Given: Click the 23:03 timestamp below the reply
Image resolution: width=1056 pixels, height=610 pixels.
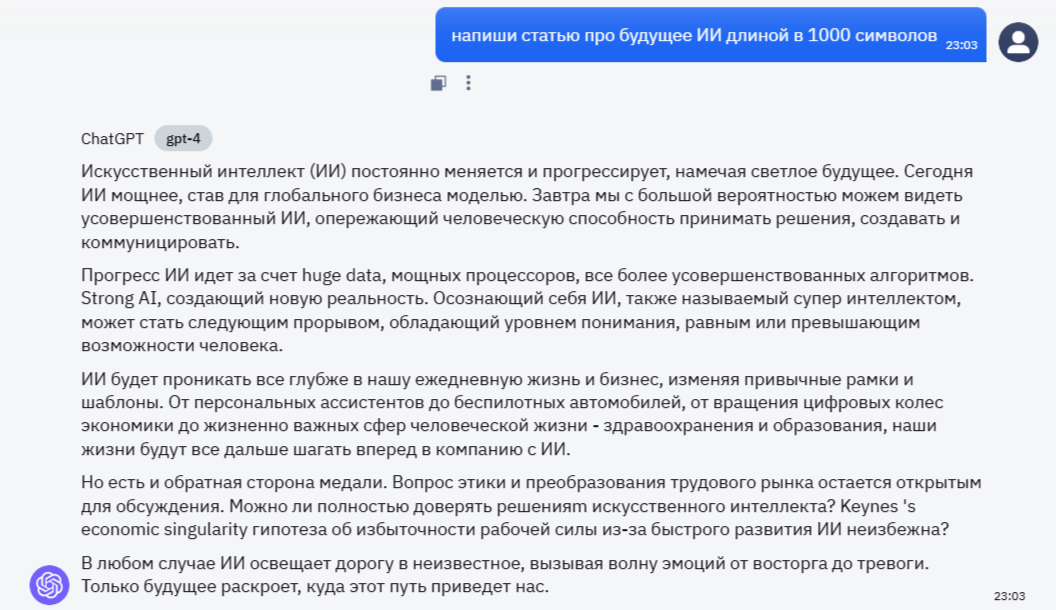Looking at the screenshot, I should 1010,596.
